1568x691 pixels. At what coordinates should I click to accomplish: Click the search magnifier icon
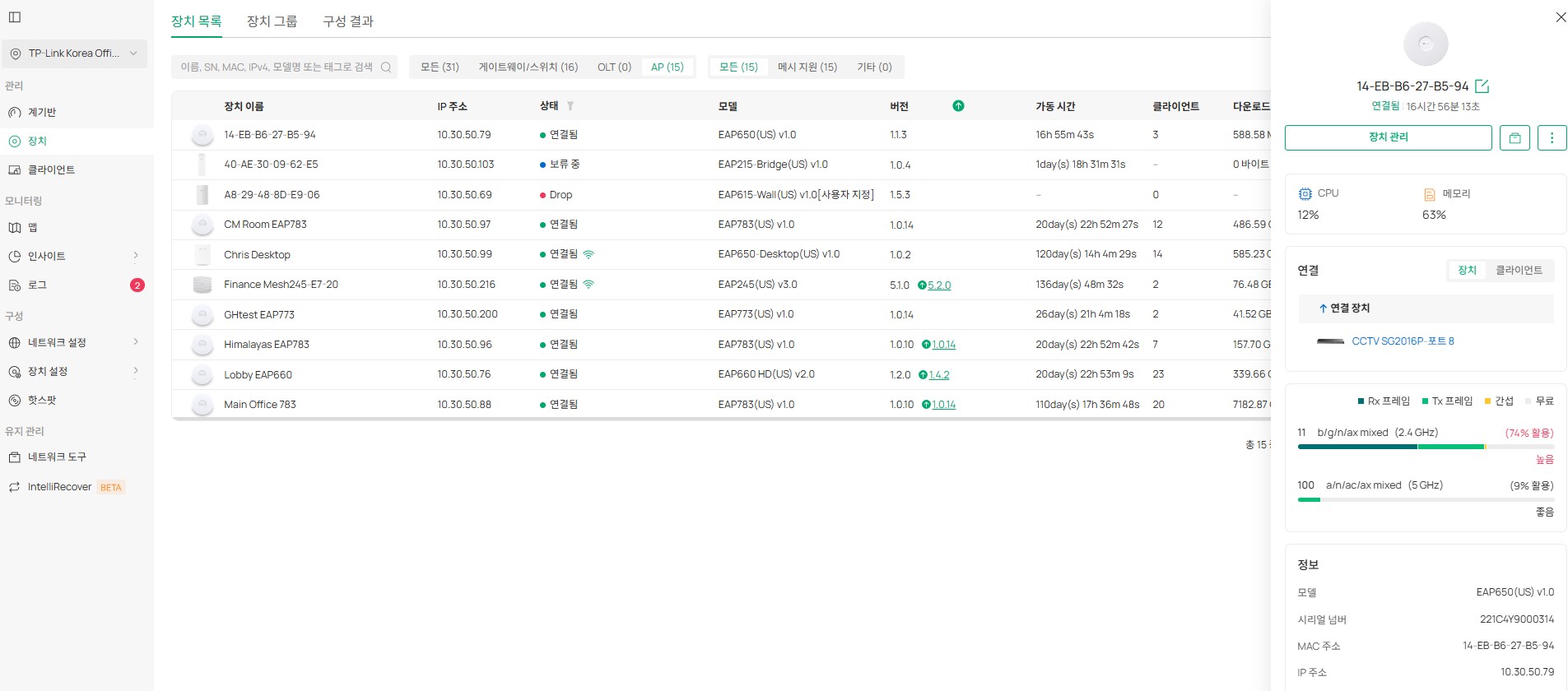(385, 67)
